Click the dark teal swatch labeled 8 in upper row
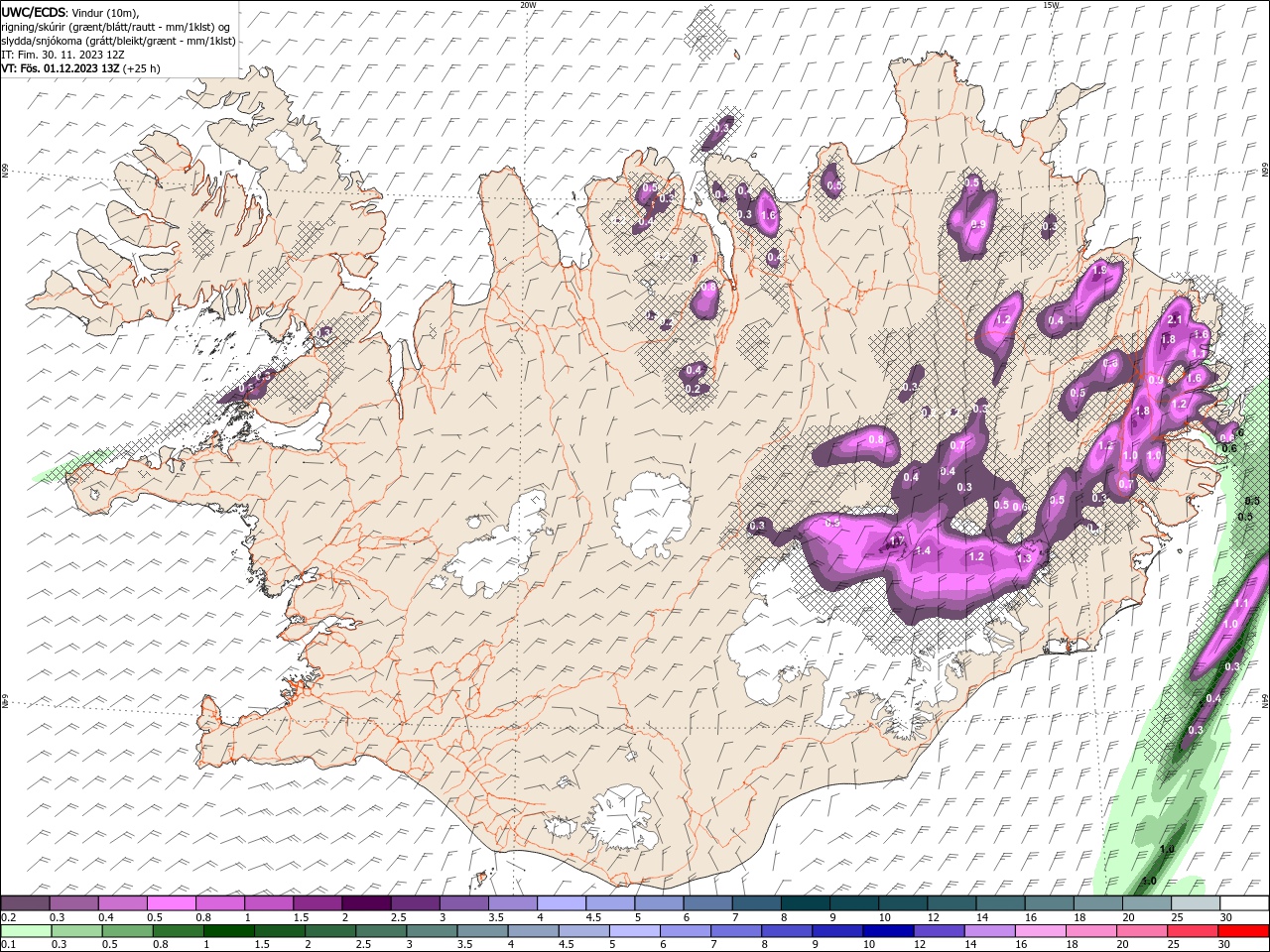This screenshot has width=1270, height=952. [805, 903]
